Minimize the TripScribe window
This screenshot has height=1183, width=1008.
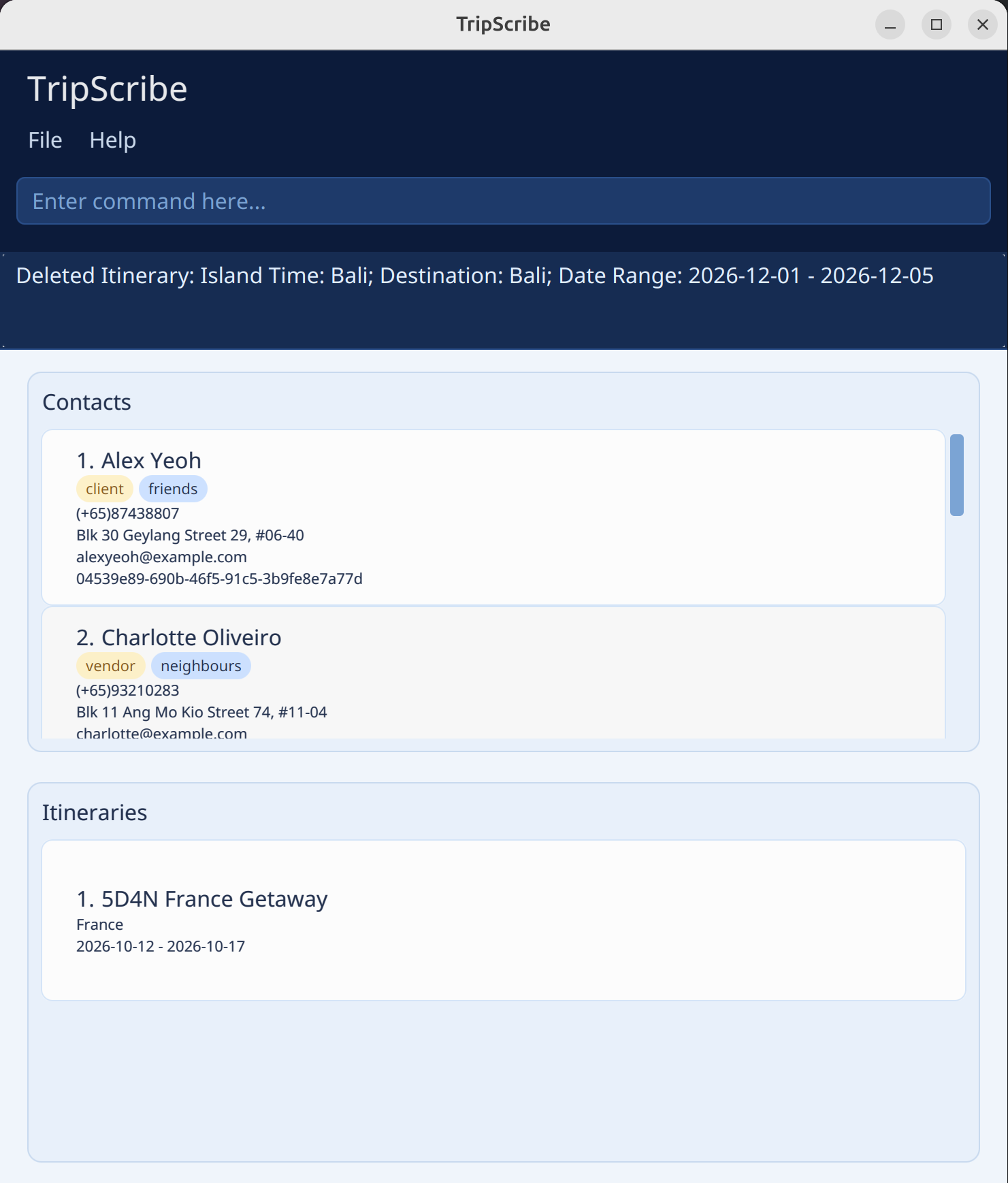[890, 25]
